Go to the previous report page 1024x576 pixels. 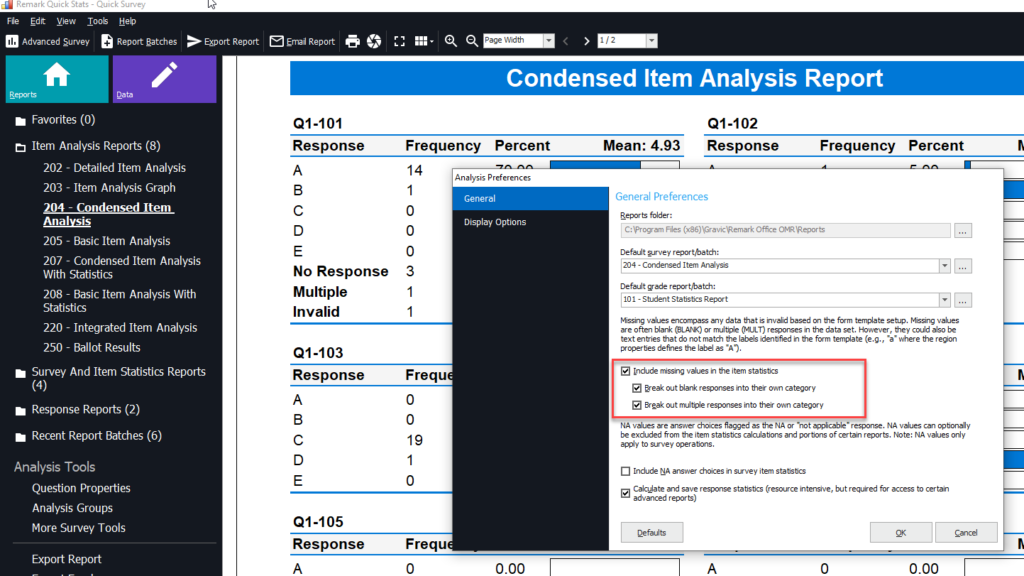tap(566, 41)
